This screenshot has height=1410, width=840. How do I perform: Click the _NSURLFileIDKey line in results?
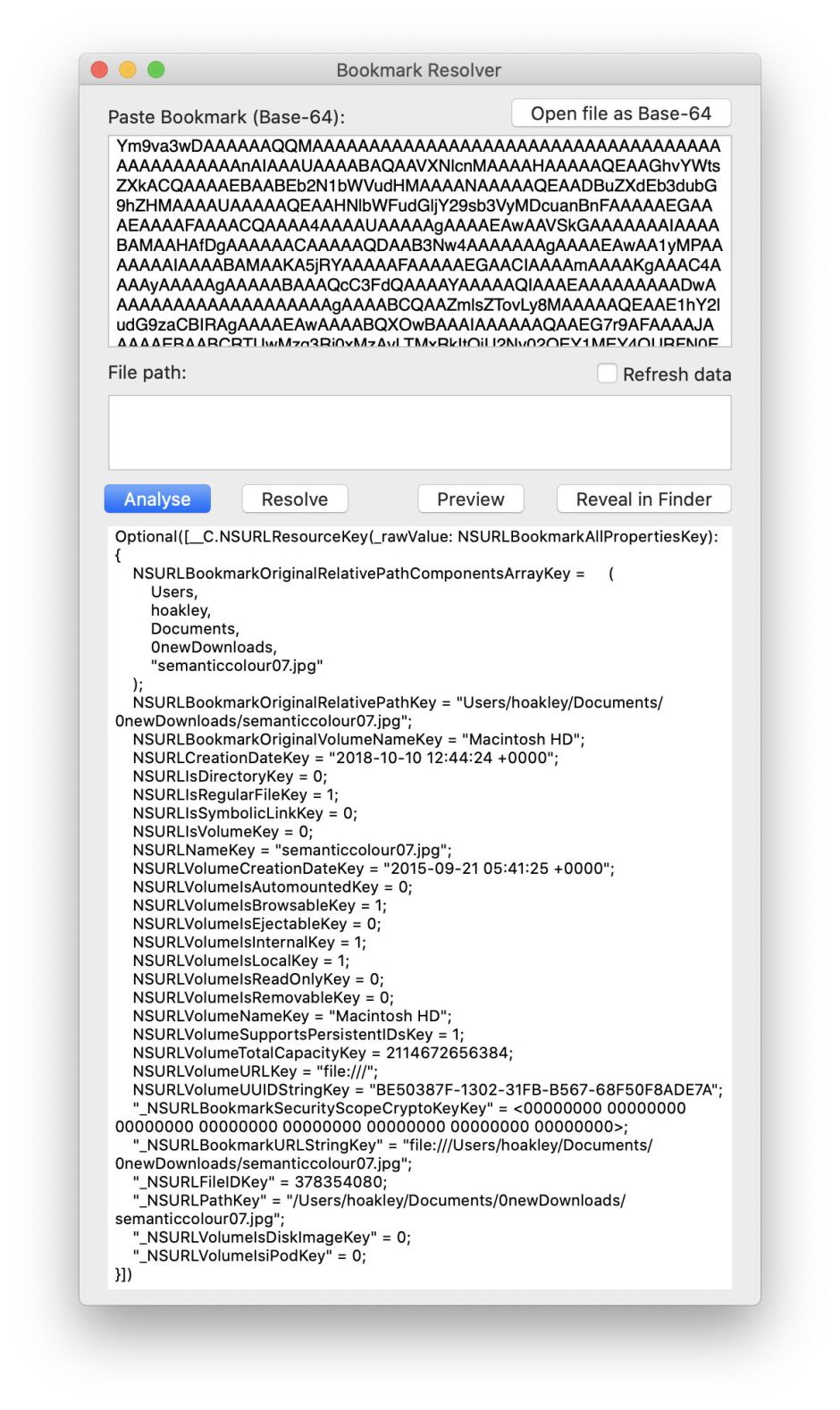(x=259, y=1181)
